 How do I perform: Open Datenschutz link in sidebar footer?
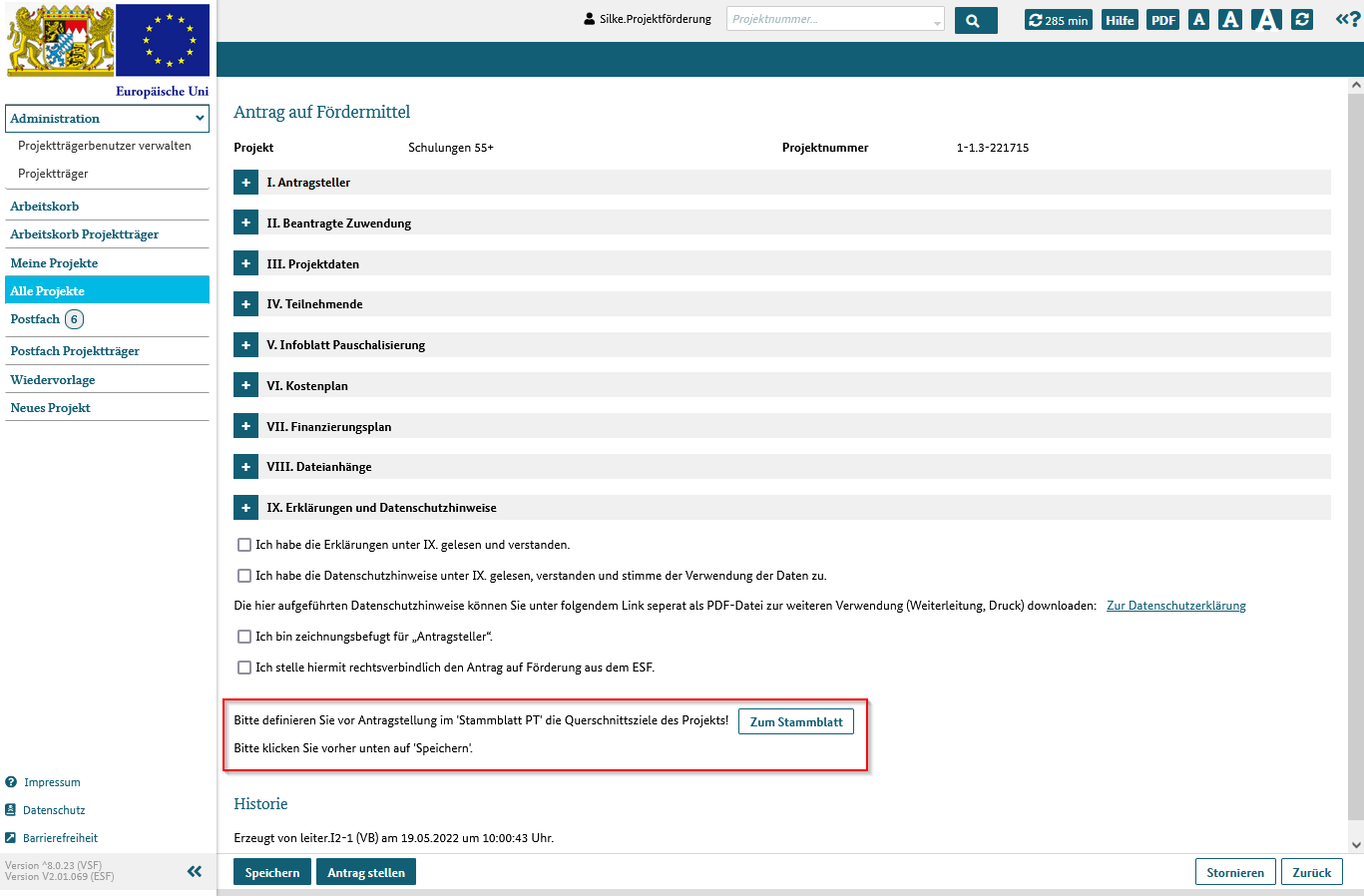pos(54,810)
